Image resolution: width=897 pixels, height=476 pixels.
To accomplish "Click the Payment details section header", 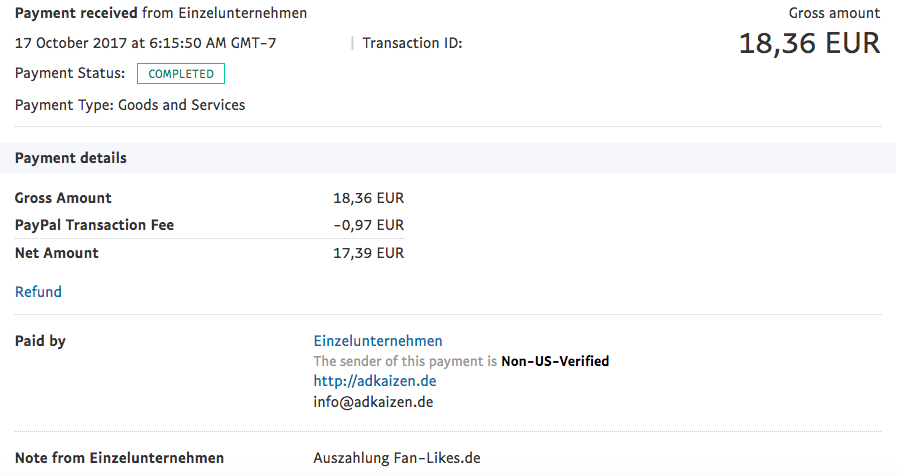I will click(71, 158).
